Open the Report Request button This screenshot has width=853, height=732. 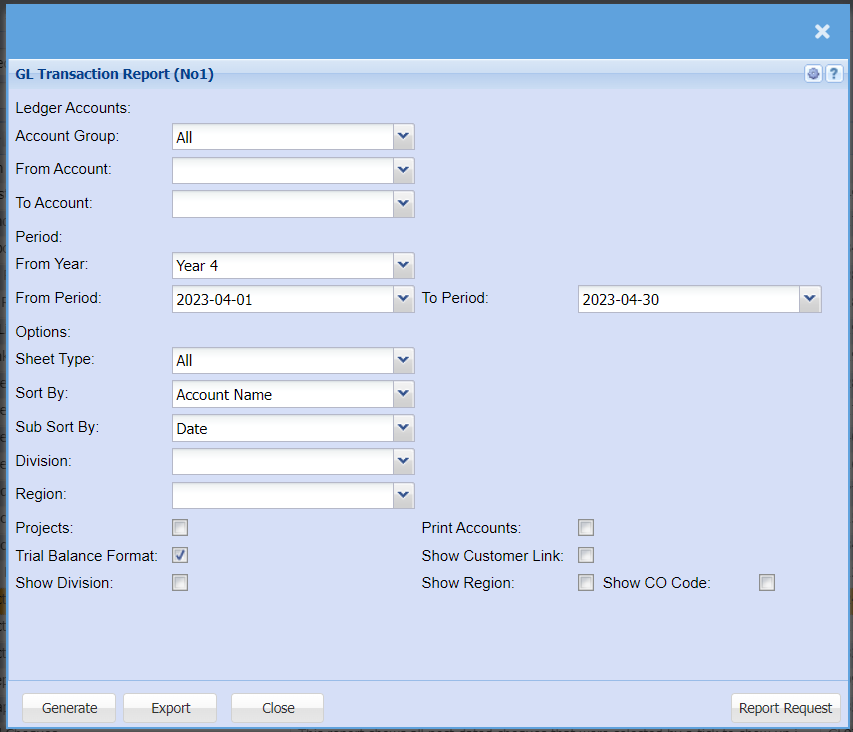[786, 708]
